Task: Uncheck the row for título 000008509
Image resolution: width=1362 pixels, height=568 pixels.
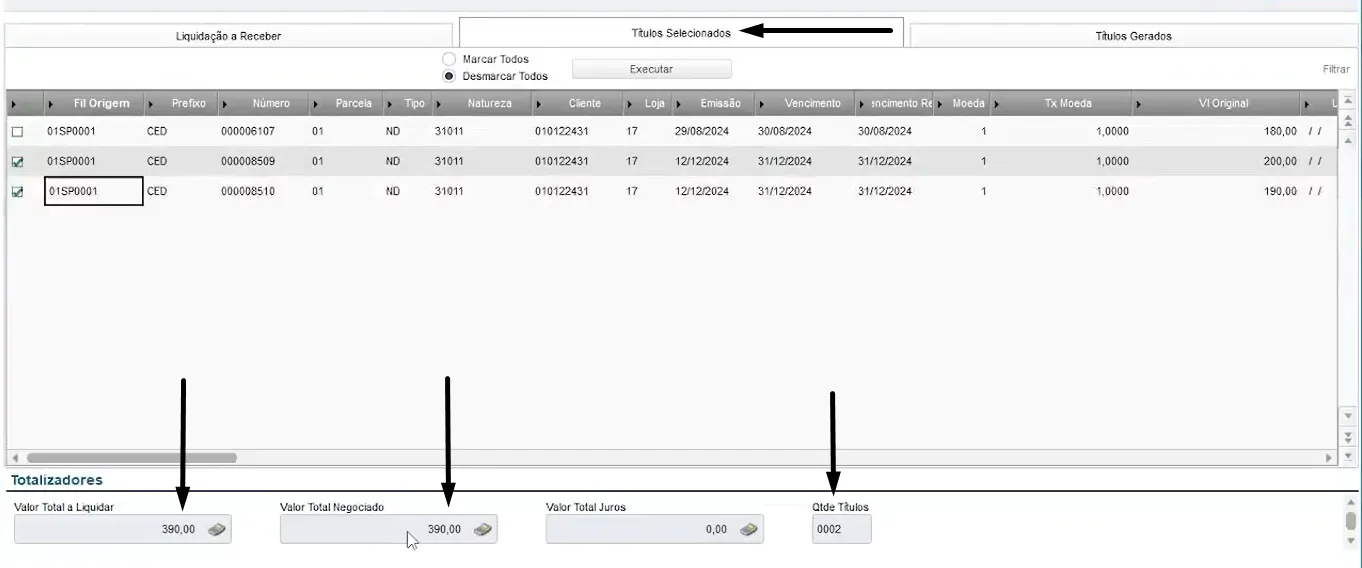Action: 17,161
